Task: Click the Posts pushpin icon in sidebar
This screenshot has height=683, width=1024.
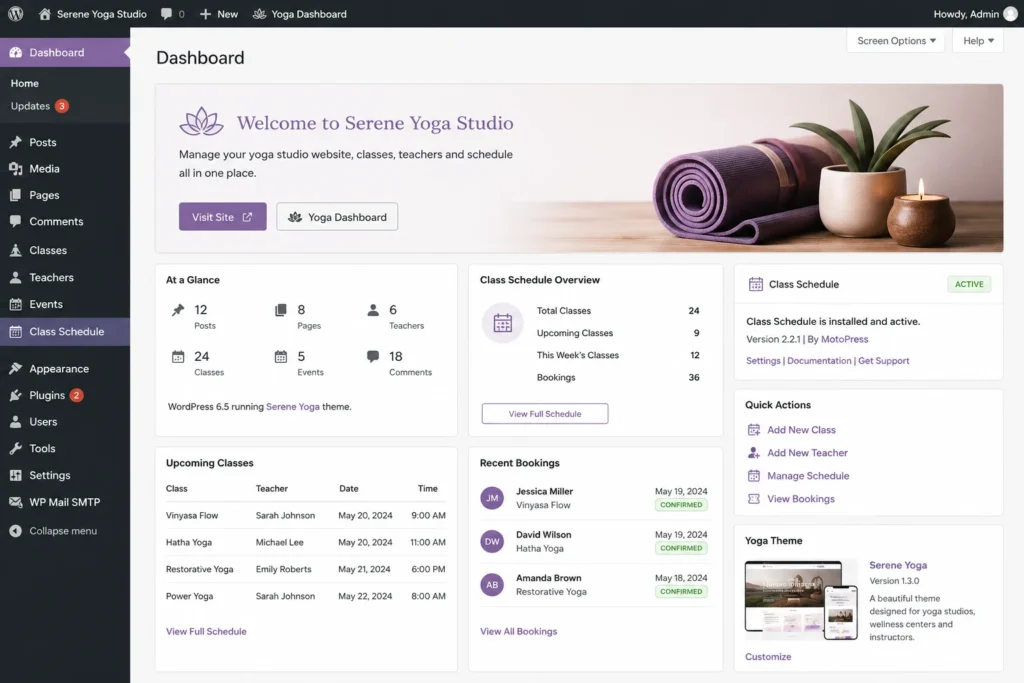Action: (x=16, y=142)
